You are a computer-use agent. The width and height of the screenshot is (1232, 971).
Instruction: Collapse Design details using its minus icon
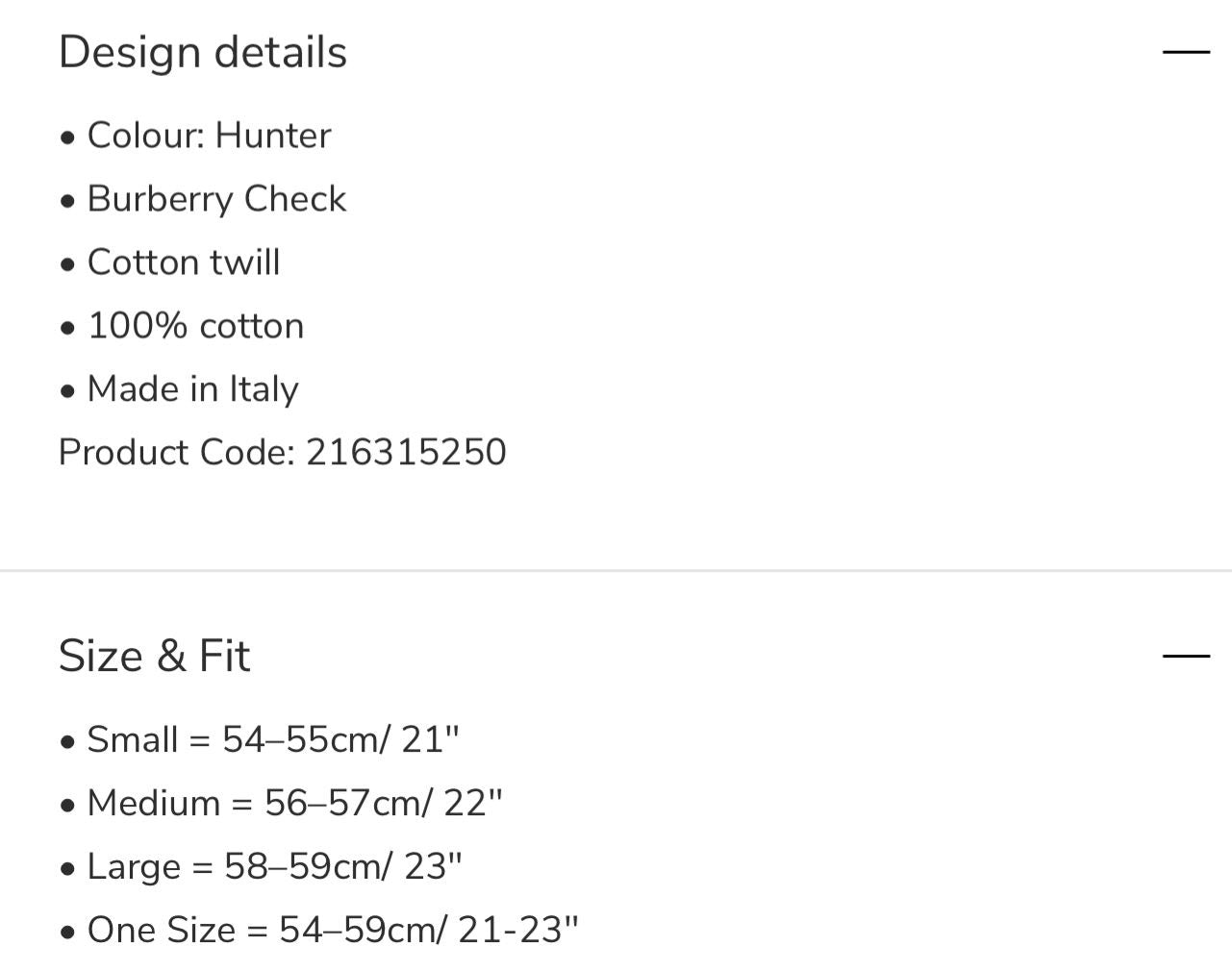[x=1186, y=52]
